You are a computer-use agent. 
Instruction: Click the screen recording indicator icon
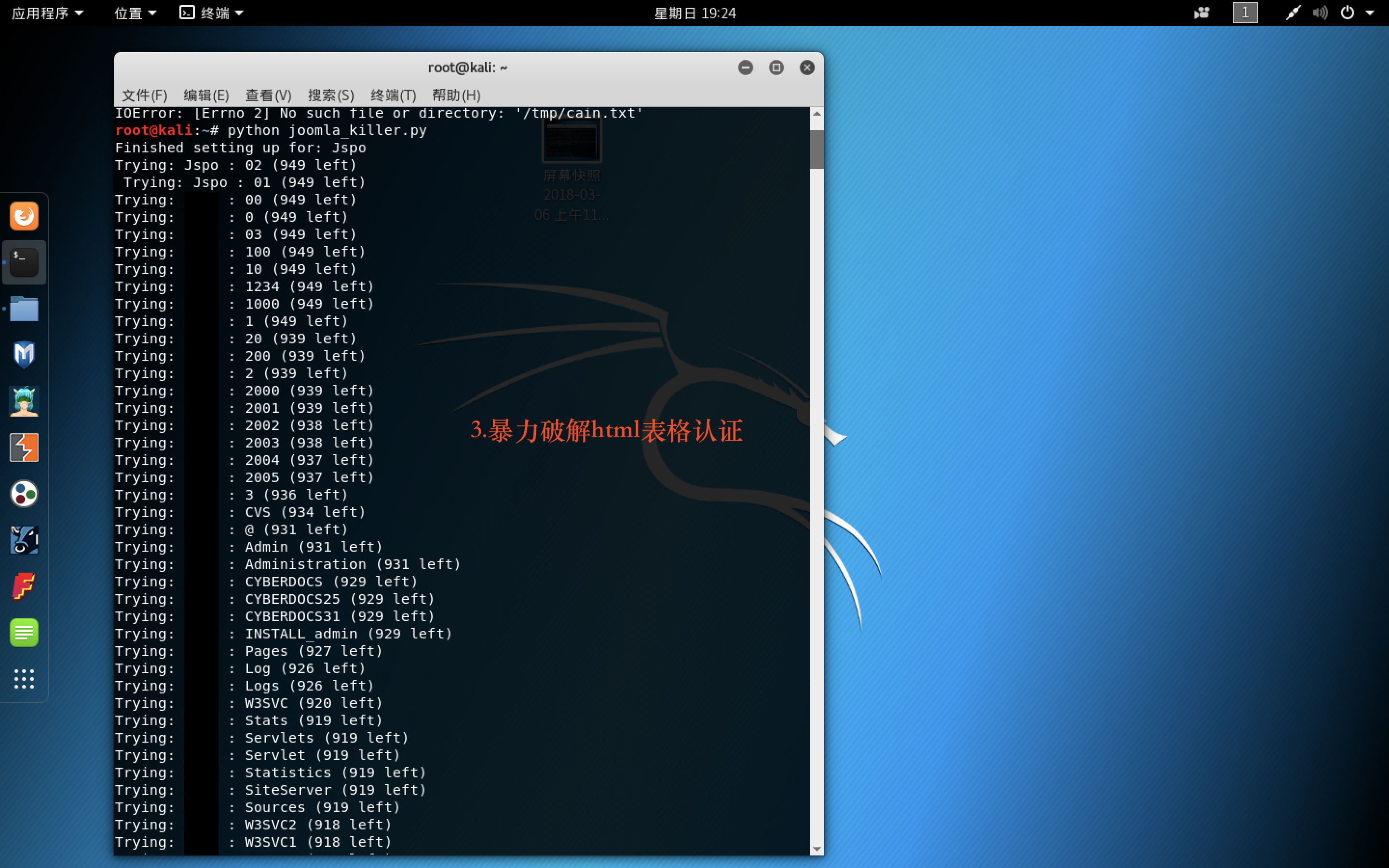(x=1201, y=13)
